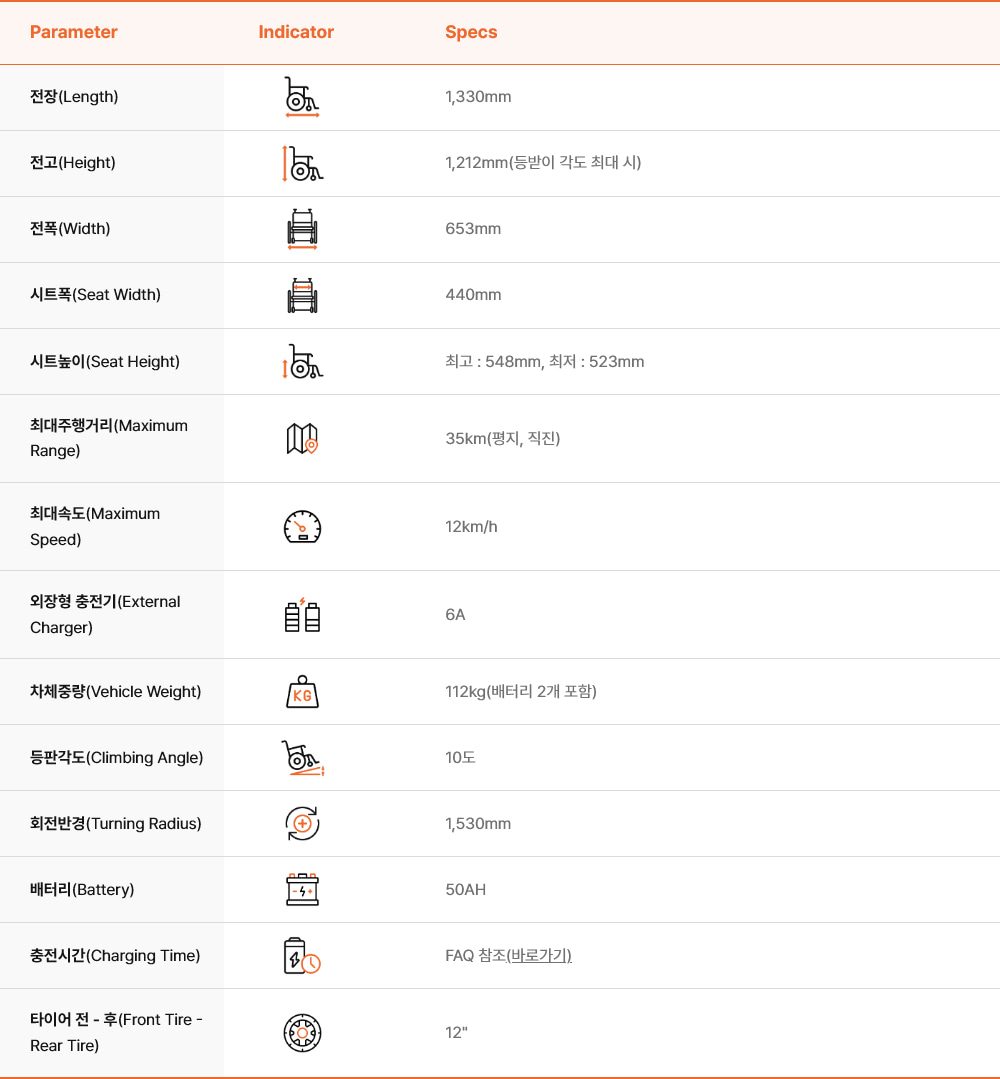Click the speedometer icon for maximum speed
This screenshot has height=1079, width=1000.
tap(302, 526)
